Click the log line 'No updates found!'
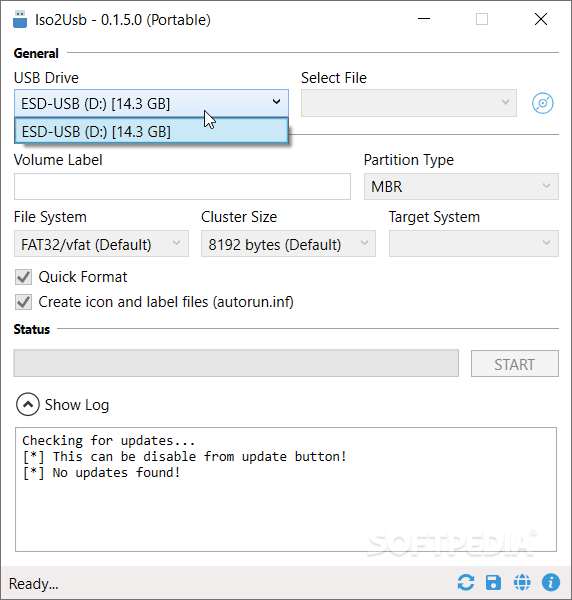This screenshot has height=600, width=572. (x=116, y=473)
